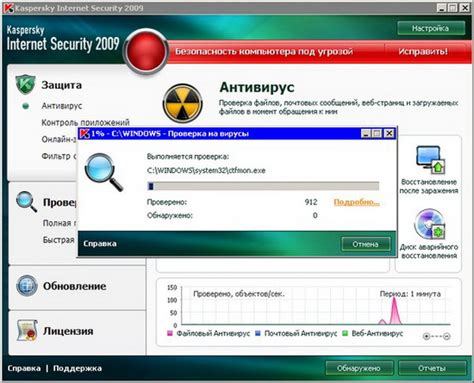Click the Kaspersky logo in the scan dialog title
This screenshot has height=383, width=474.
coord(85,133)
